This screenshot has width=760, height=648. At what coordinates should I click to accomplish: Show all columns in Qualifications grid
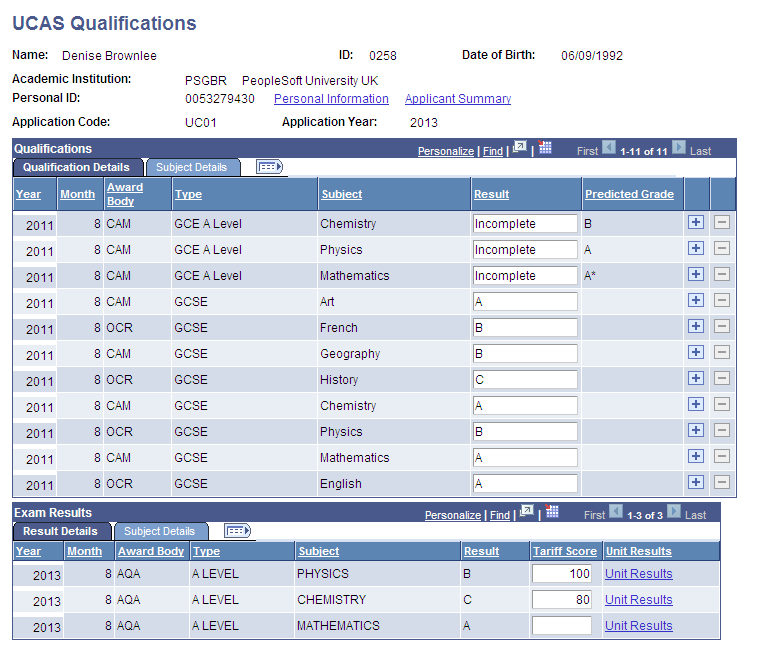(269, 167)
